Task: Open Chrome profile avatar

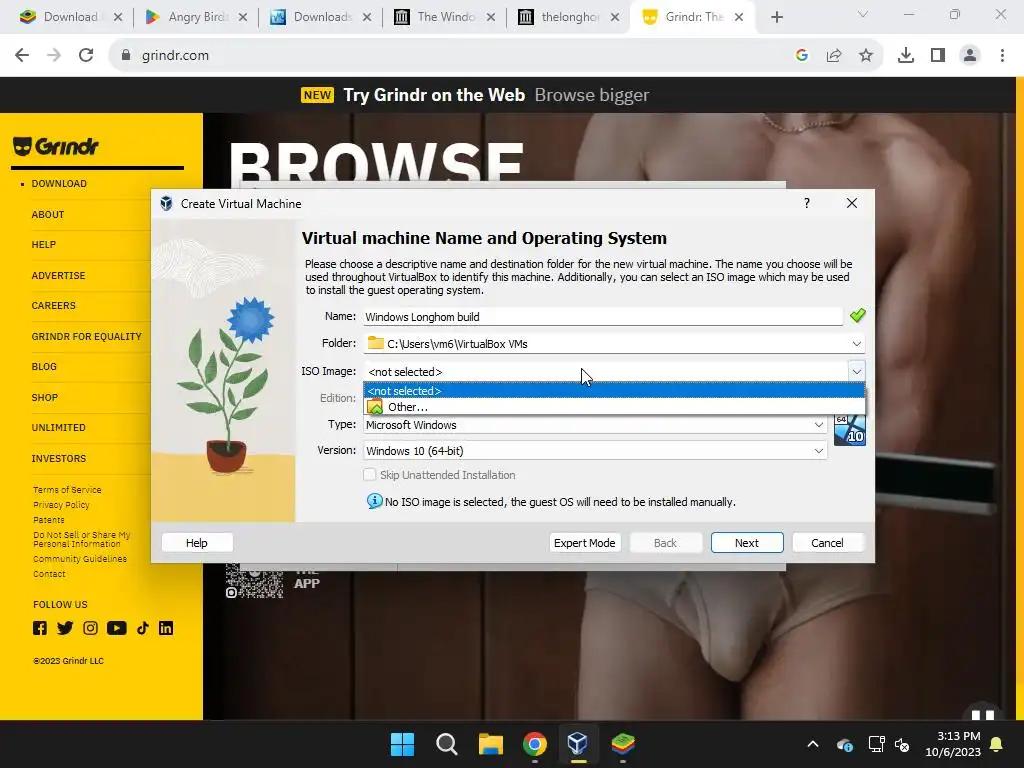Action: point(970,56)
